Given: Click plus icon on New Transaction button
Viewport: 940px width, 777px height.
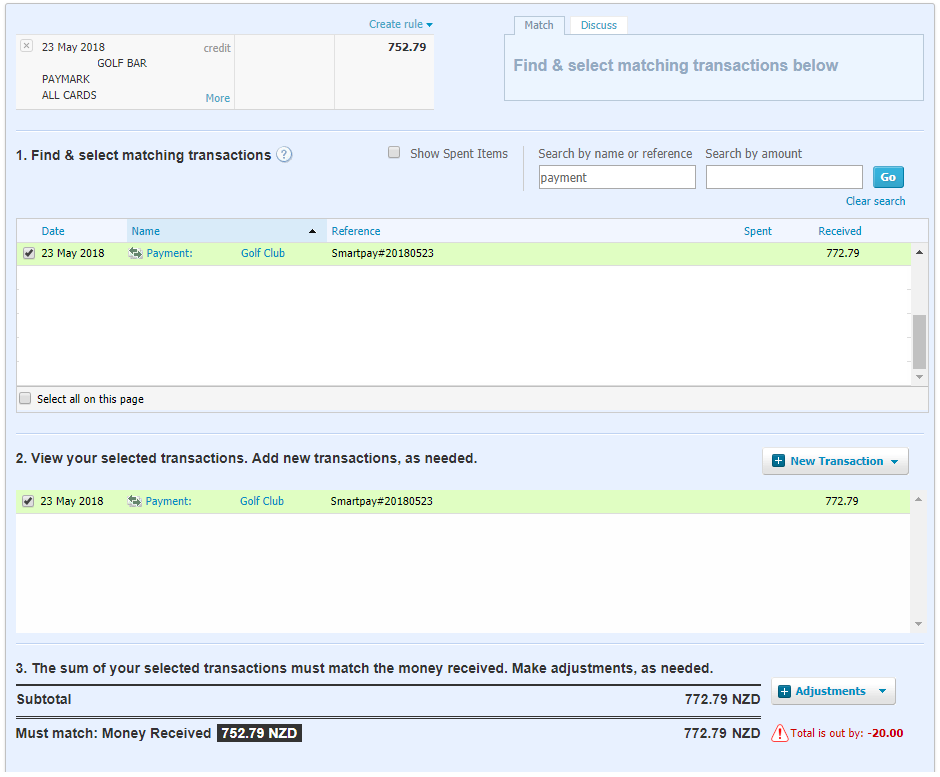Looking at the screenshot, I should tap(779, 461).
